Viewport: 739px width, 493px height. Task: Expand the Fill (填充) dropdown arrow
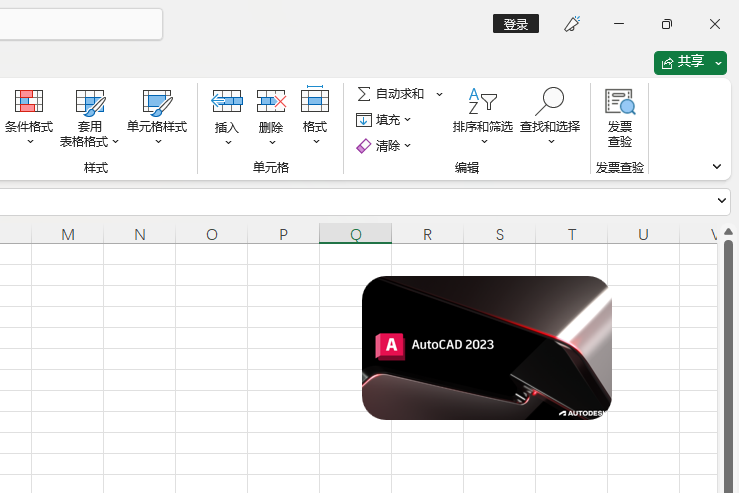click(408, 120)
